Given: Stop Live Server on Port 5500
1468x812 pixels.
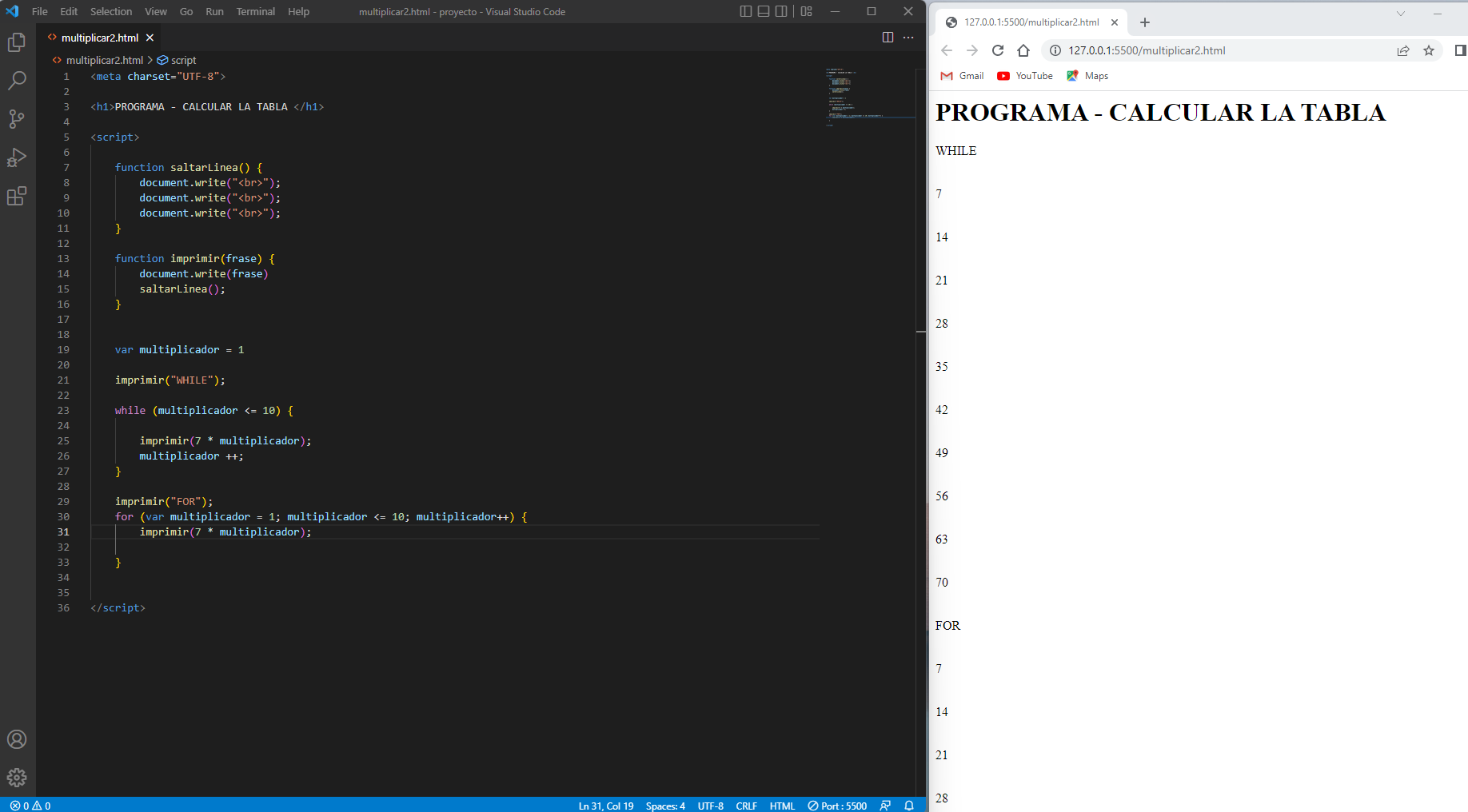Looking at the screenshot, I should click(x=837, y=806).
